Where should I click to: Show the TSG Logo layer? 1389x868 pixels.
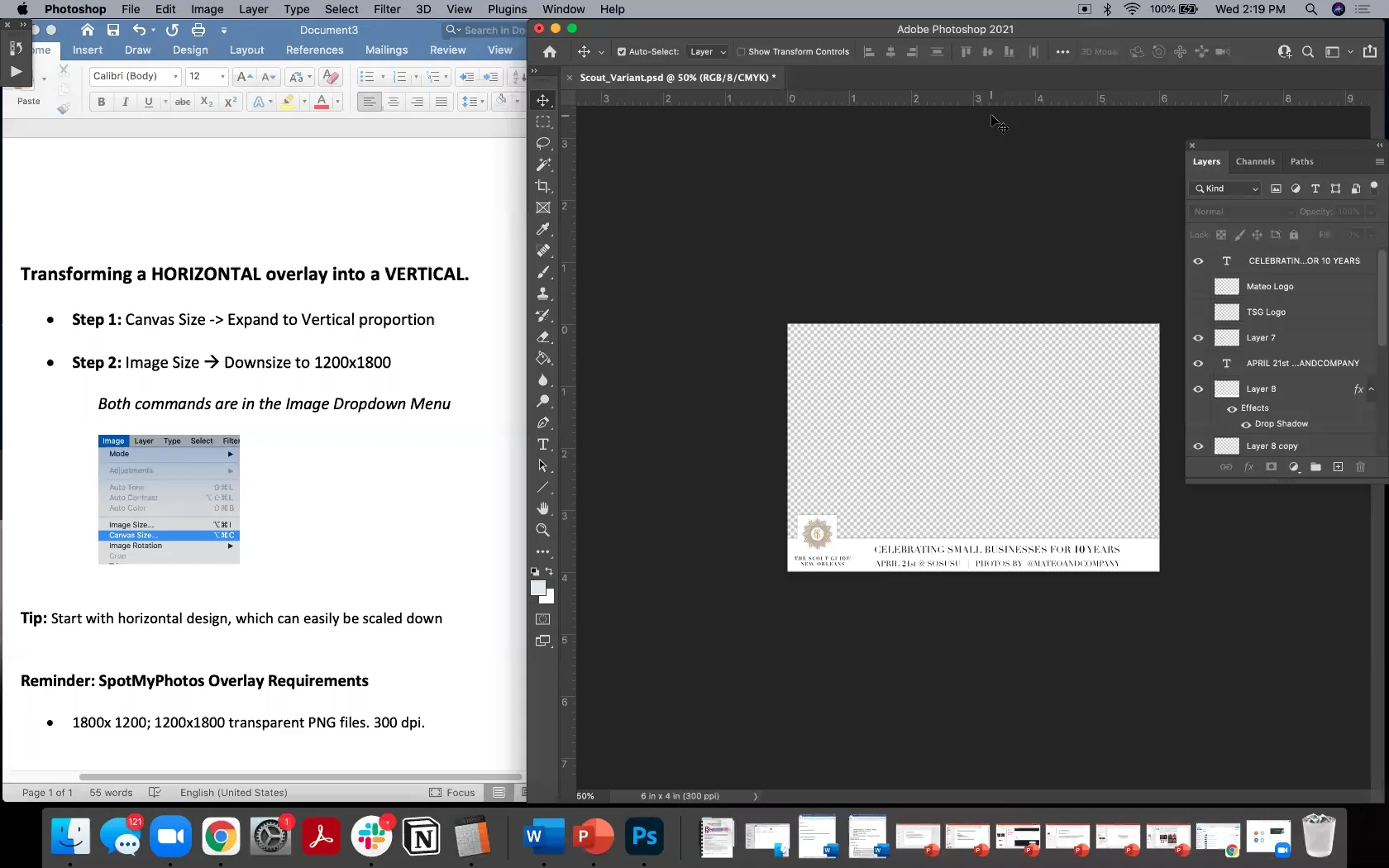(1198, 312)
